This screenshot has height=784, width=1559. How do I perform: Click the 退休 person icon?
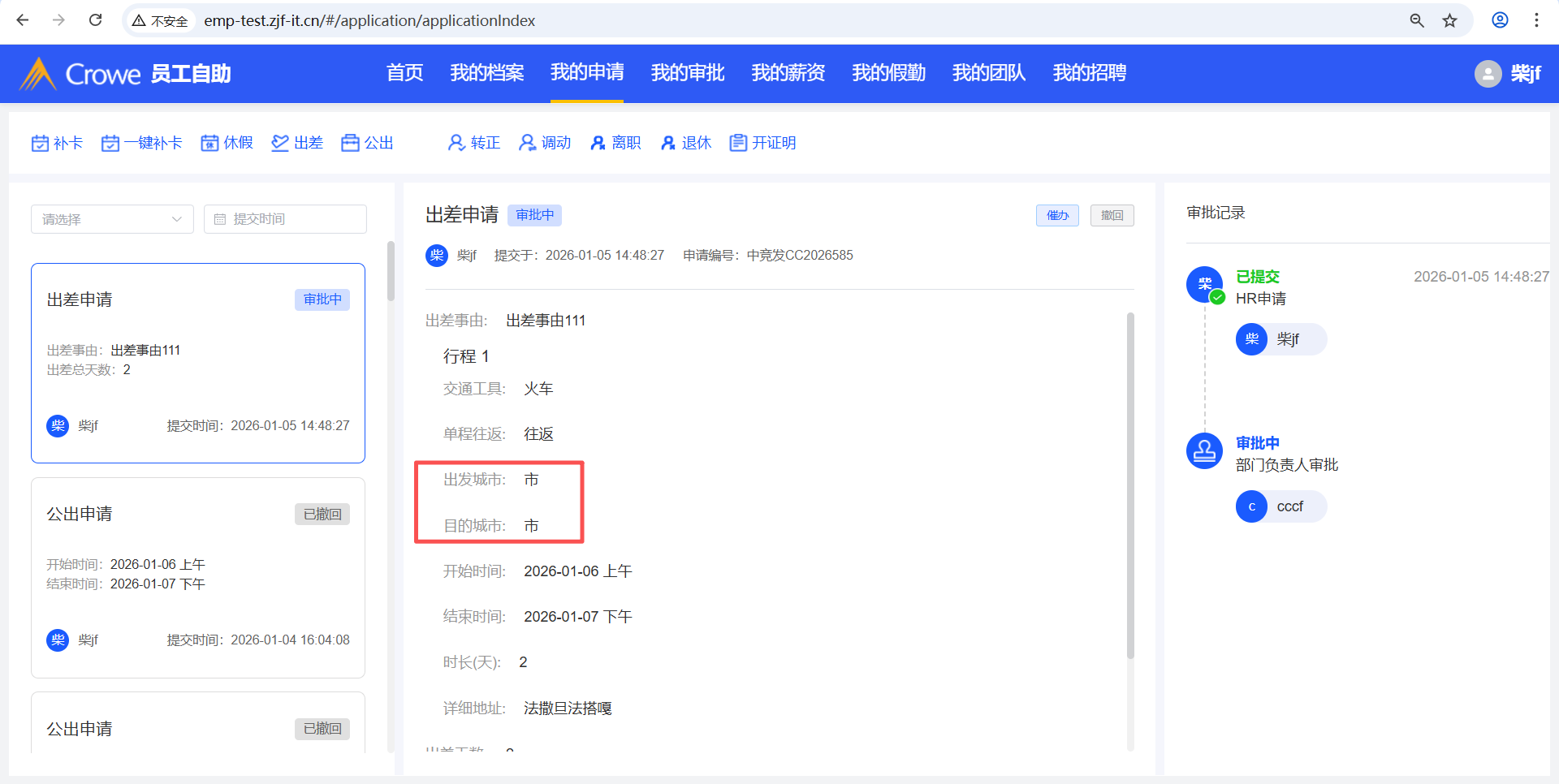(x=667, y=143)
